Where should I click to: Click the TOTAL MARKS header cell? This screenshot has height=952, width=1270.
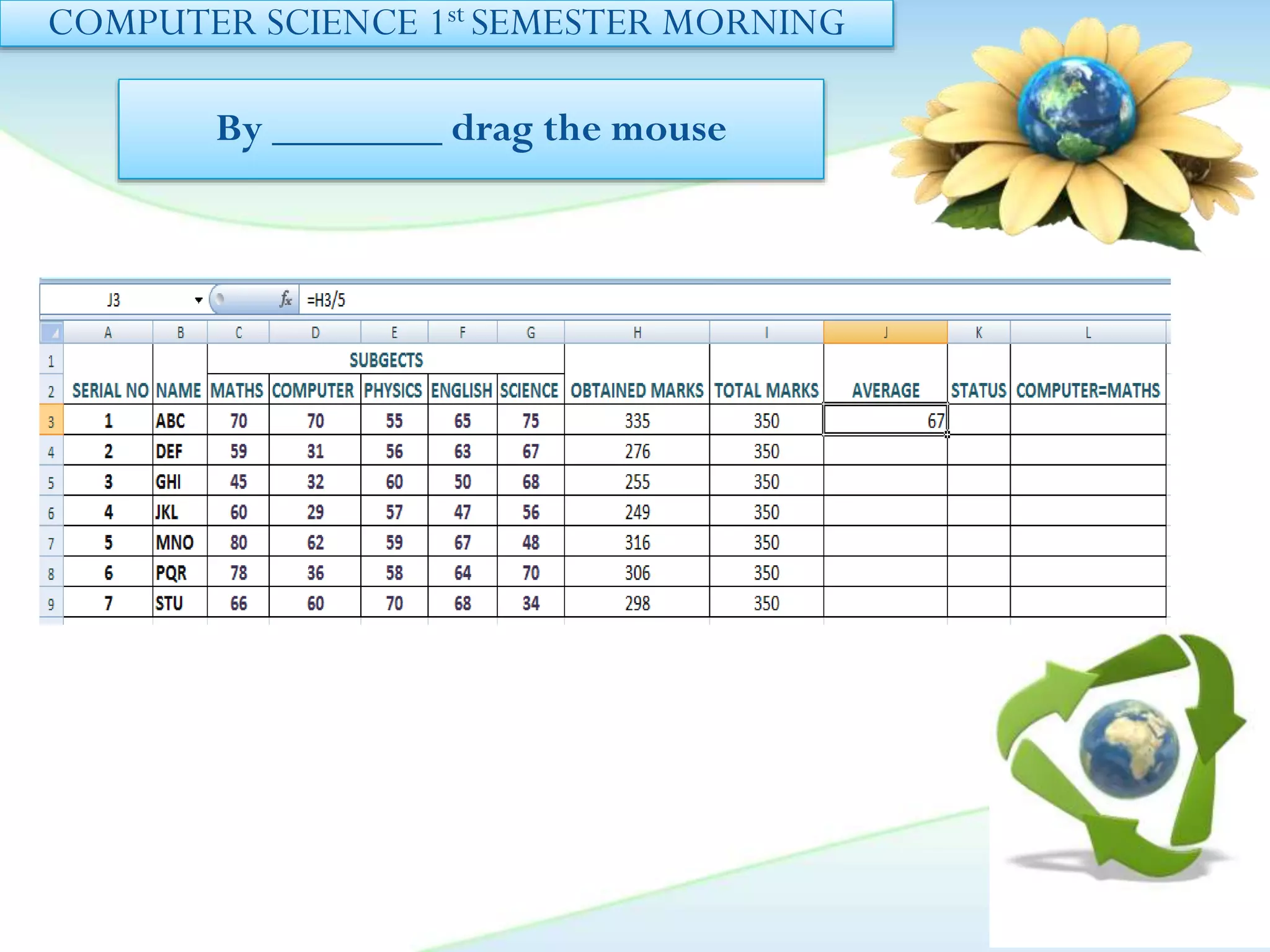tap(766, 375)
